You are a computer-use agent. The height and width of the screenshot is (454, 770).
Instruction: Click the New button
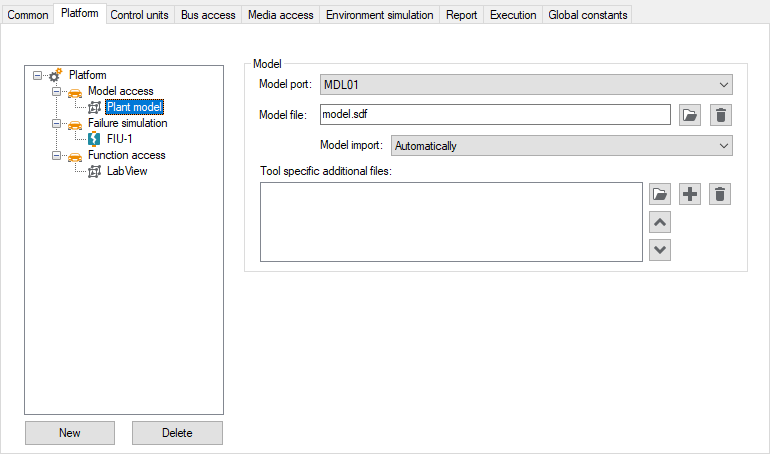coord(70,433)
